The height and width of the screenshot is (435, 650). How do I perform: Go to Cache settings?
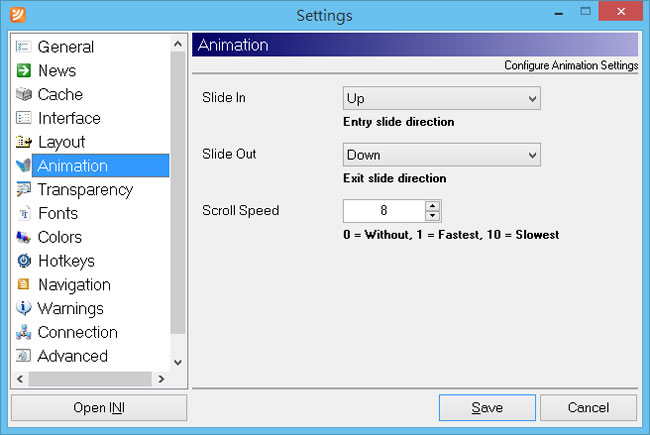(x=60, y=94)
